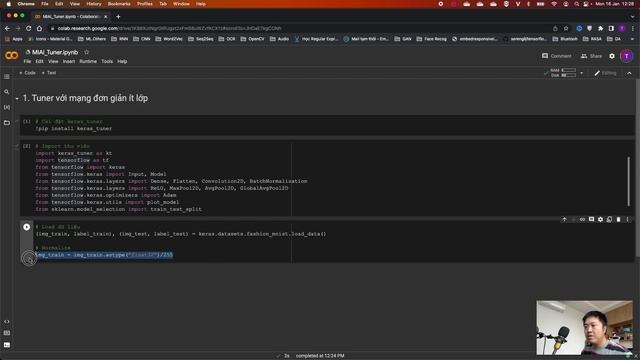Select the MiAI_Tuner.ipynb browser tab
Screen dimensions: 640x360
[x=71, y=17]
